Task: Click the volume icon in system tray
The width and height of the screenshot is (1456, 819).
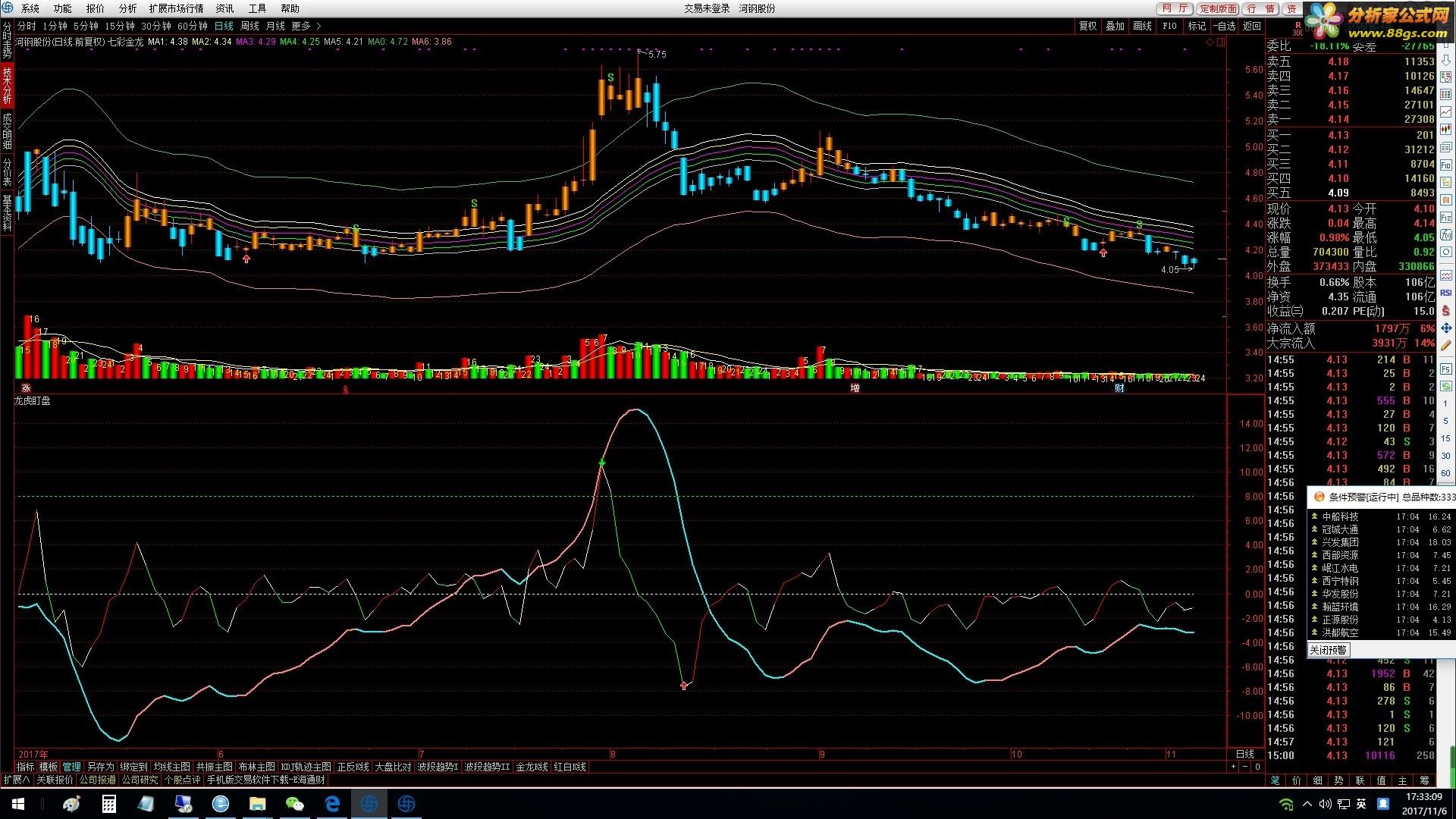Action: click(1325, 804)
